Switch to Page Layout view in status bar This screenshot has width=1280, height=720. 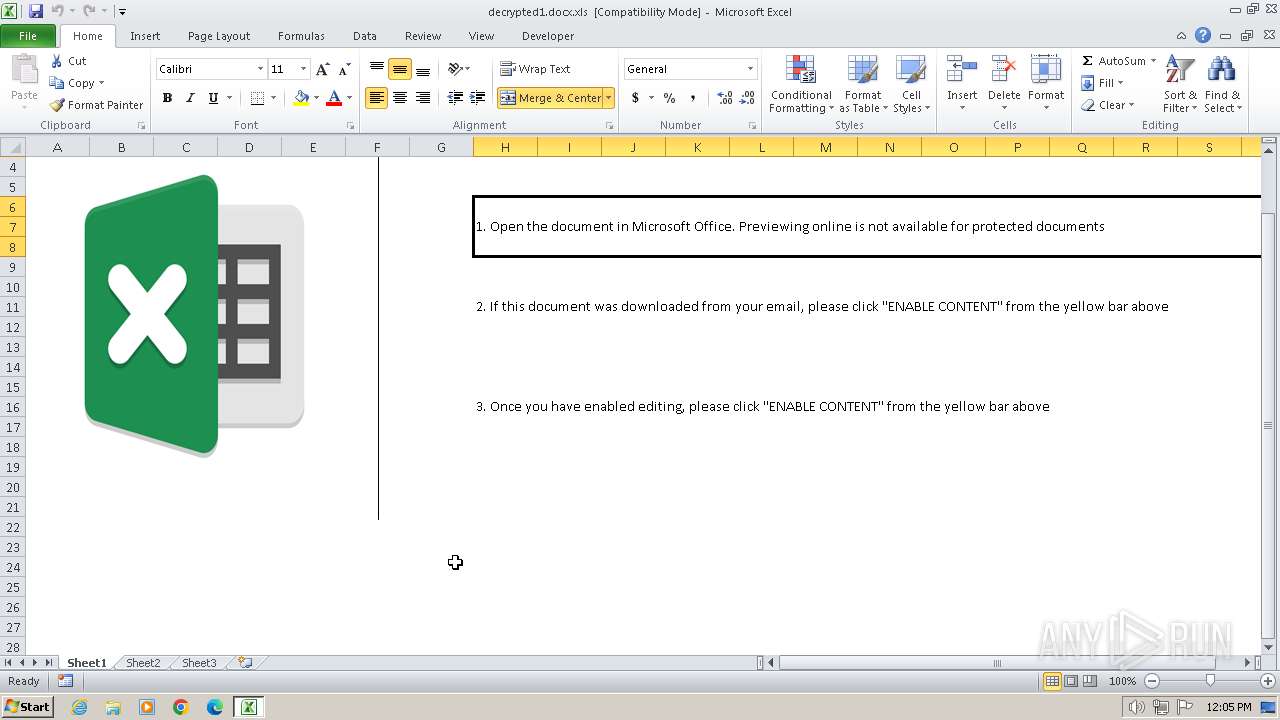[x=1071, y=681]
